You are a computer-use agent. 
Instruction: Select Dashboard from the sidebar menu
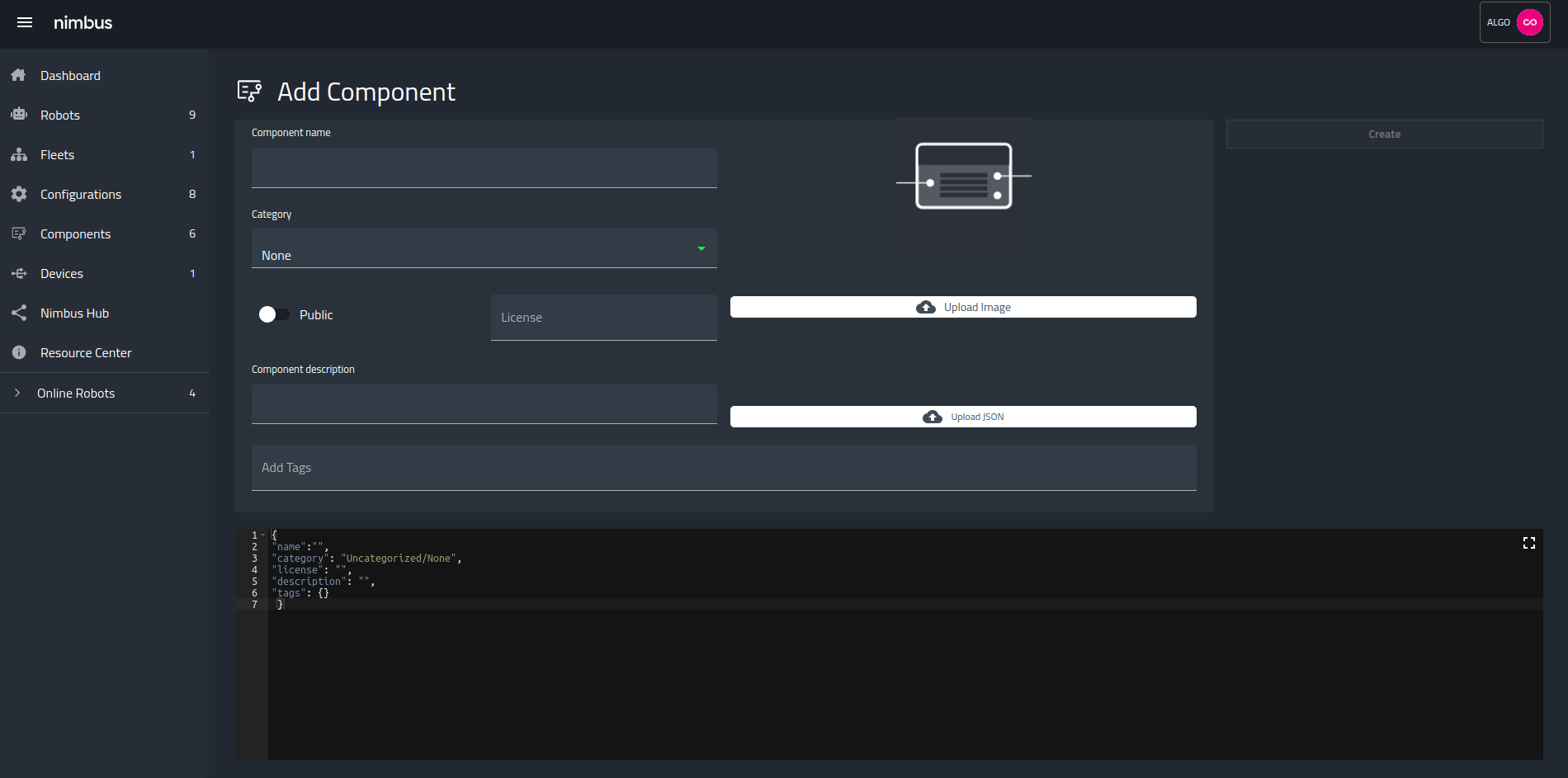pos(70,75)
